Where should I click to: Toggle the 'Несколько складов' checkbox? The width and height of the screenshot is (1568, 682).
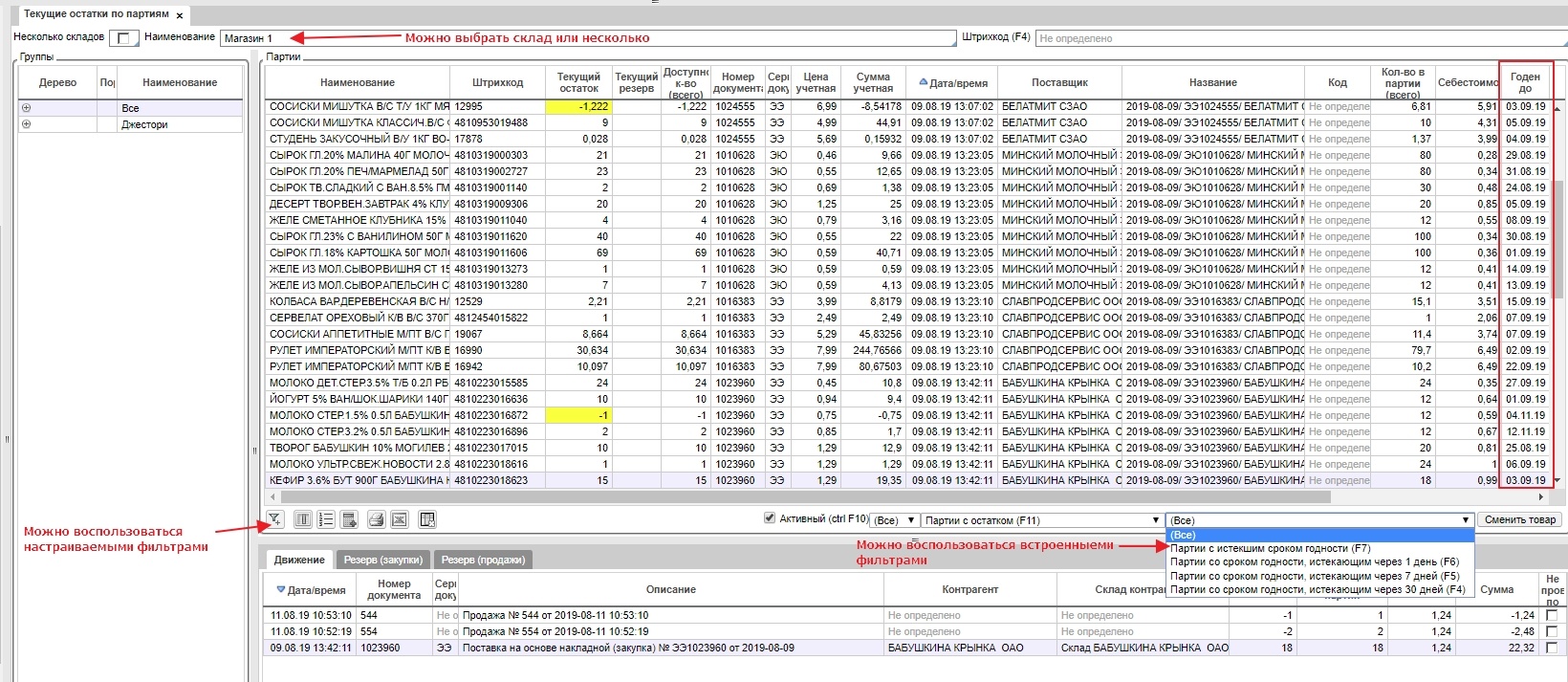(122, 38)
